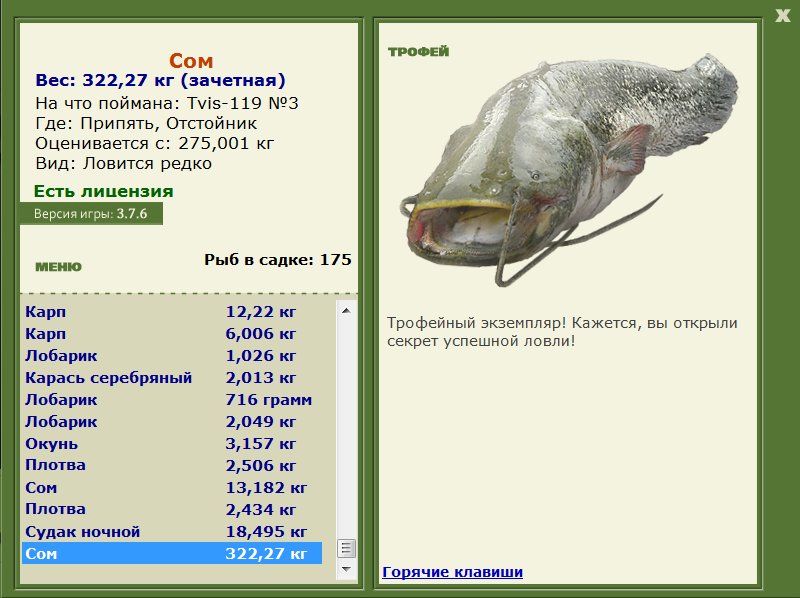Select the highlighted Сом 322,27 кг row

pos(172,553)
